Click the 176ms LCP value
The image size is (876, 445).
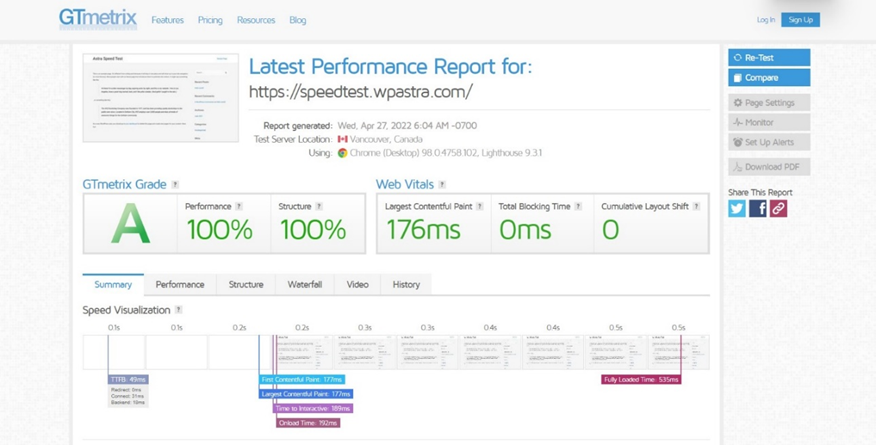tap(423, 230)
